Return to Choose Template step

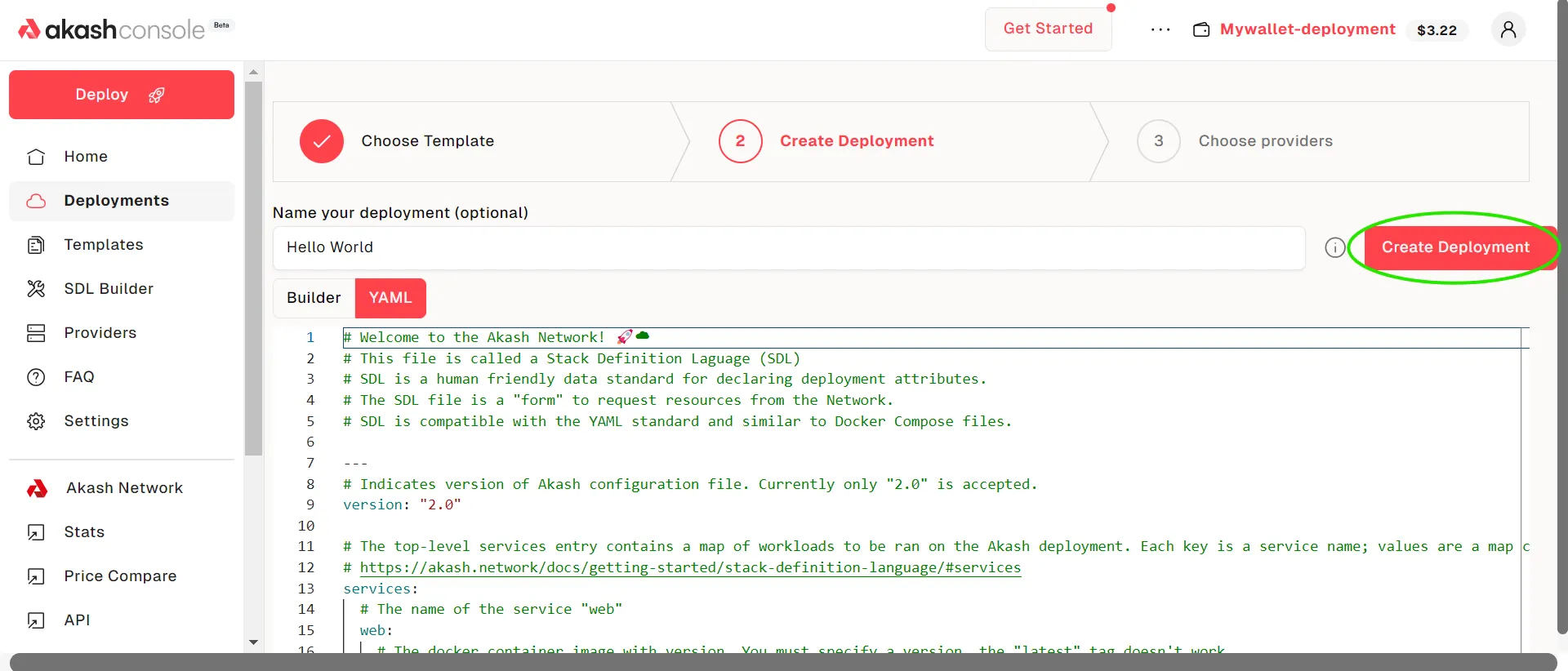[427, 141]
